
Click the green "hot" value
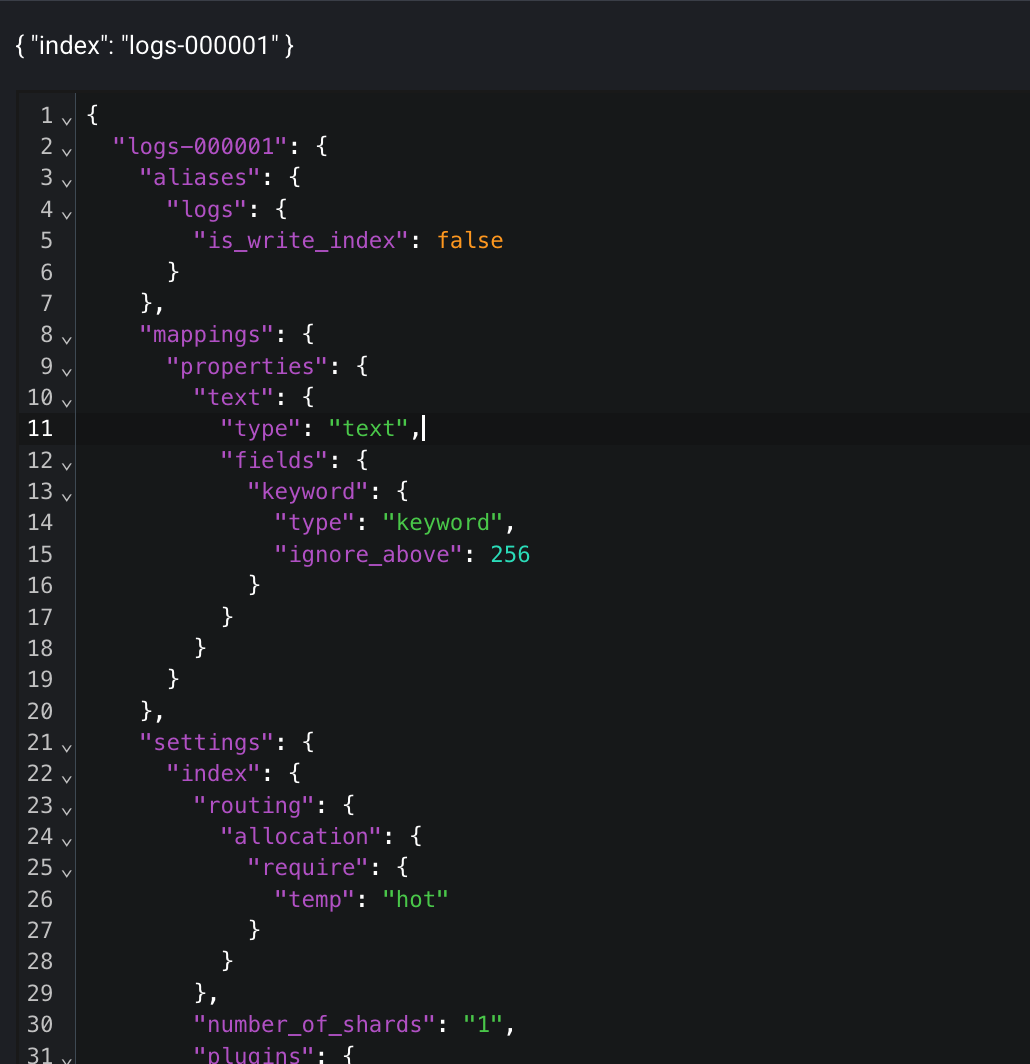415,899
